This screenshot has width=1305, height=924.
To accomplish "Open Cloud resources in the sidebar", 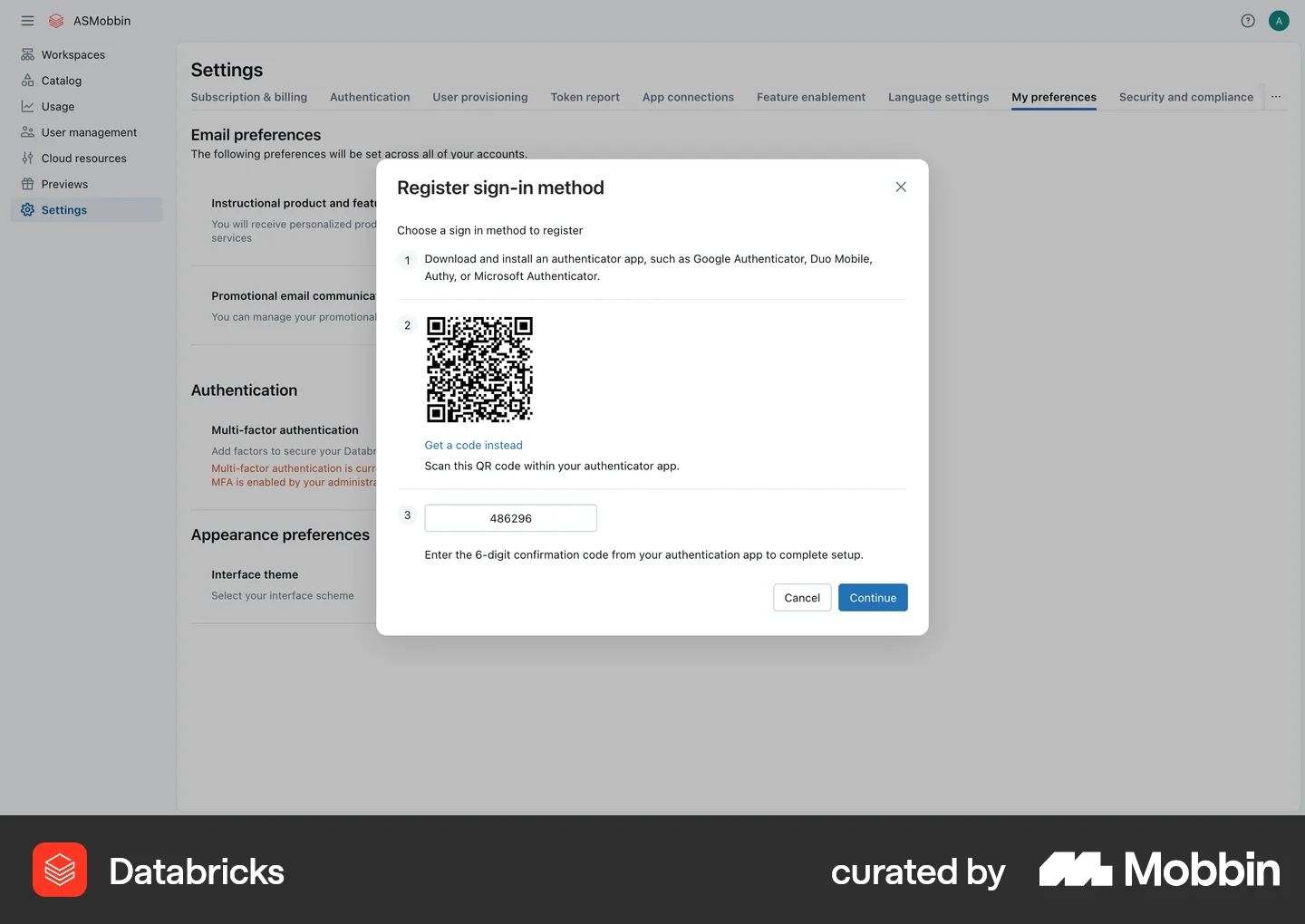I will click(87, 159).
